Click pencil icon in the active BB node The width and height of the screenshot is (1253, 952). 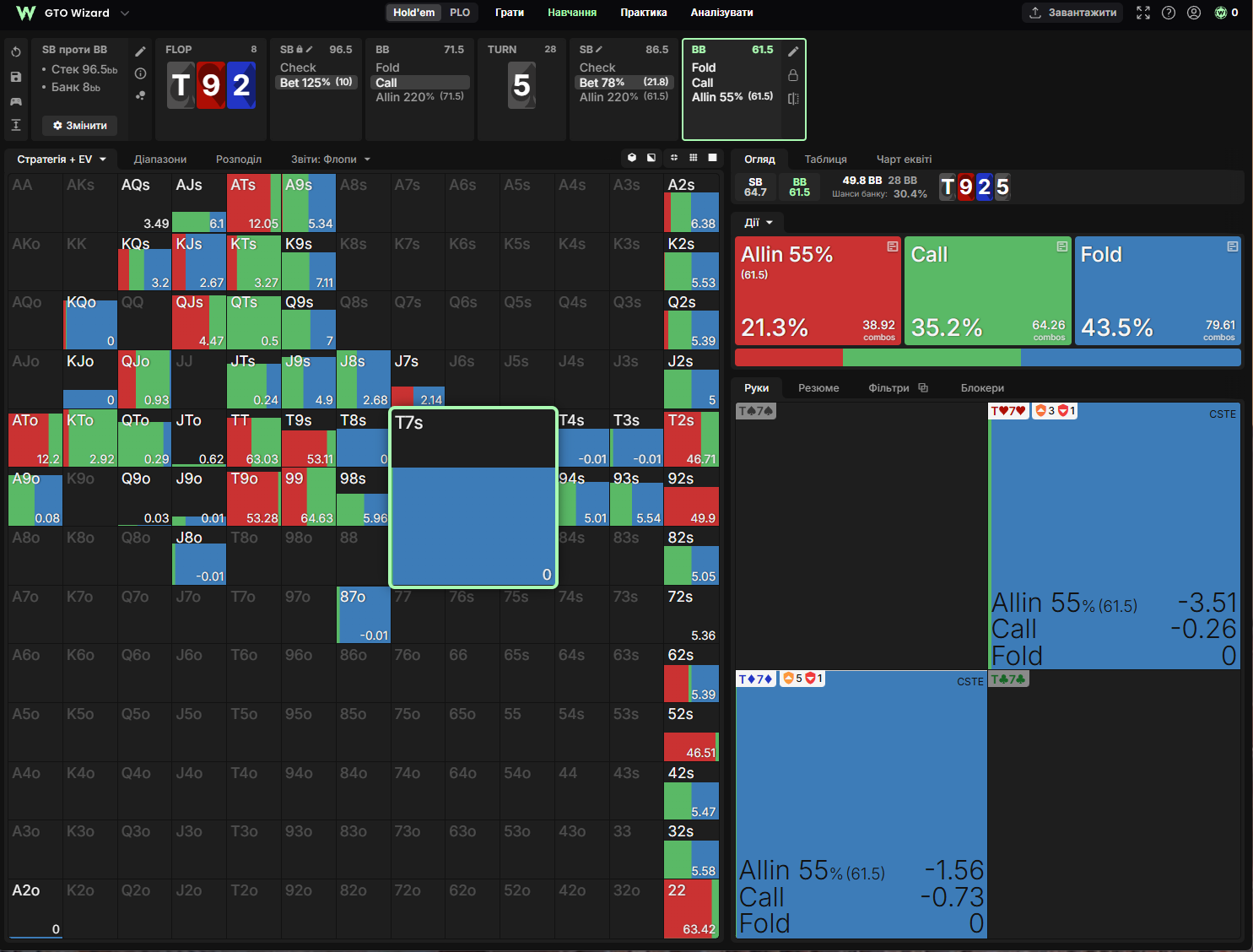point(793,51)
